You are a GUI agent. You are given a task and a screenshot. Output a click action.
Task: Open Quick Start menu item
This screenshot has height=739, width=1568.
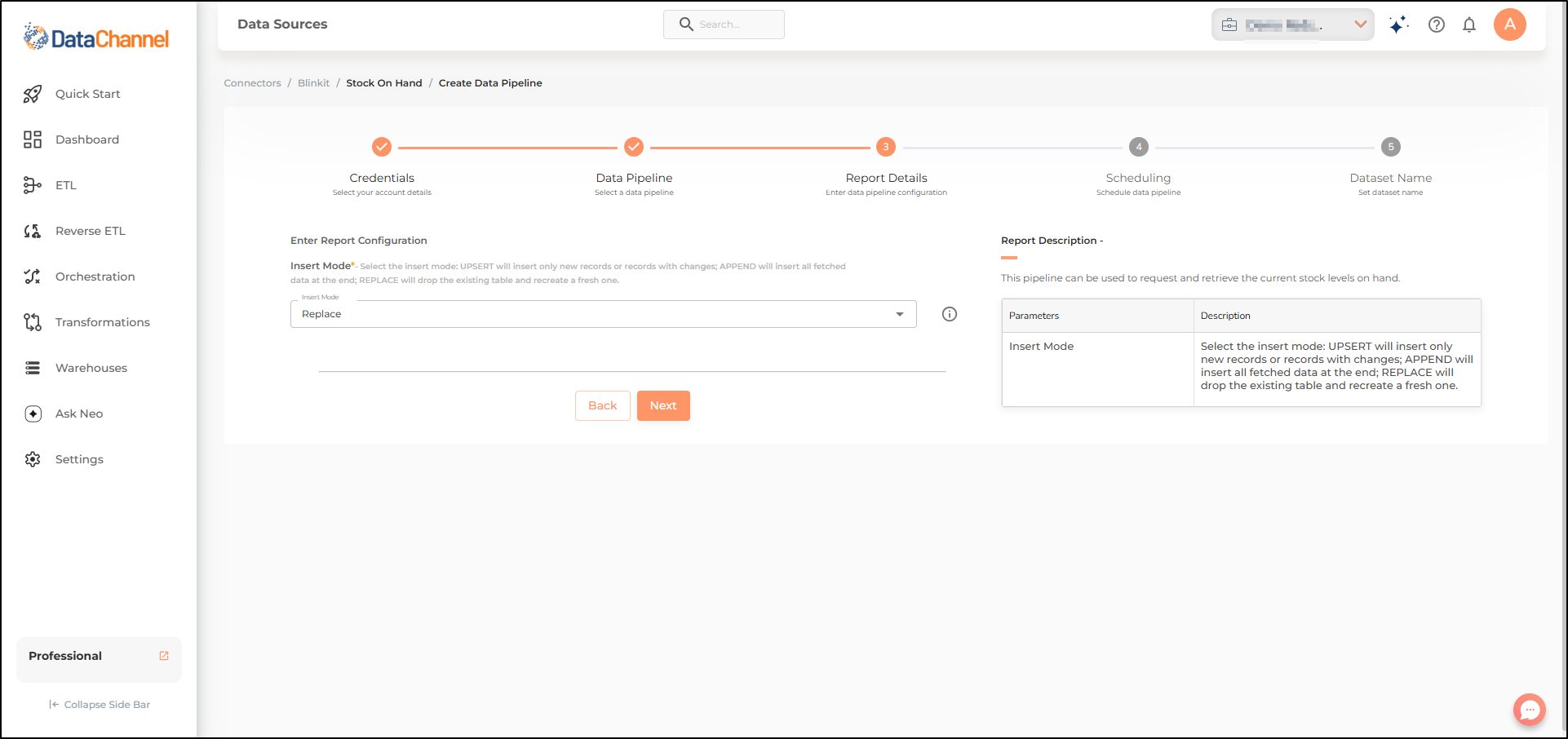(88, 94)
